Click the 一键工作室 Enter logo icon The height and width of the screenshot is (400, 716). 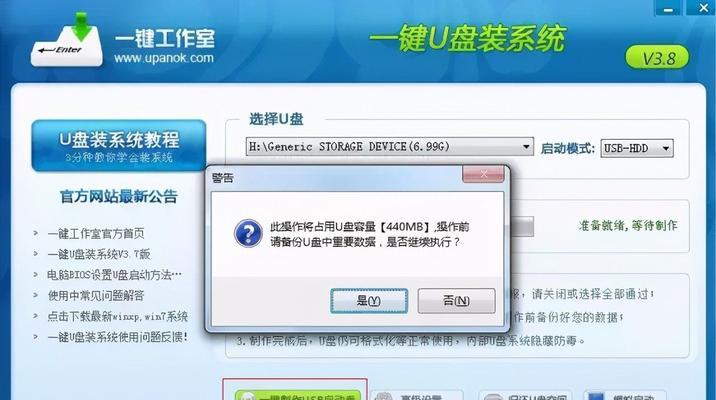(x=67, y=40)
